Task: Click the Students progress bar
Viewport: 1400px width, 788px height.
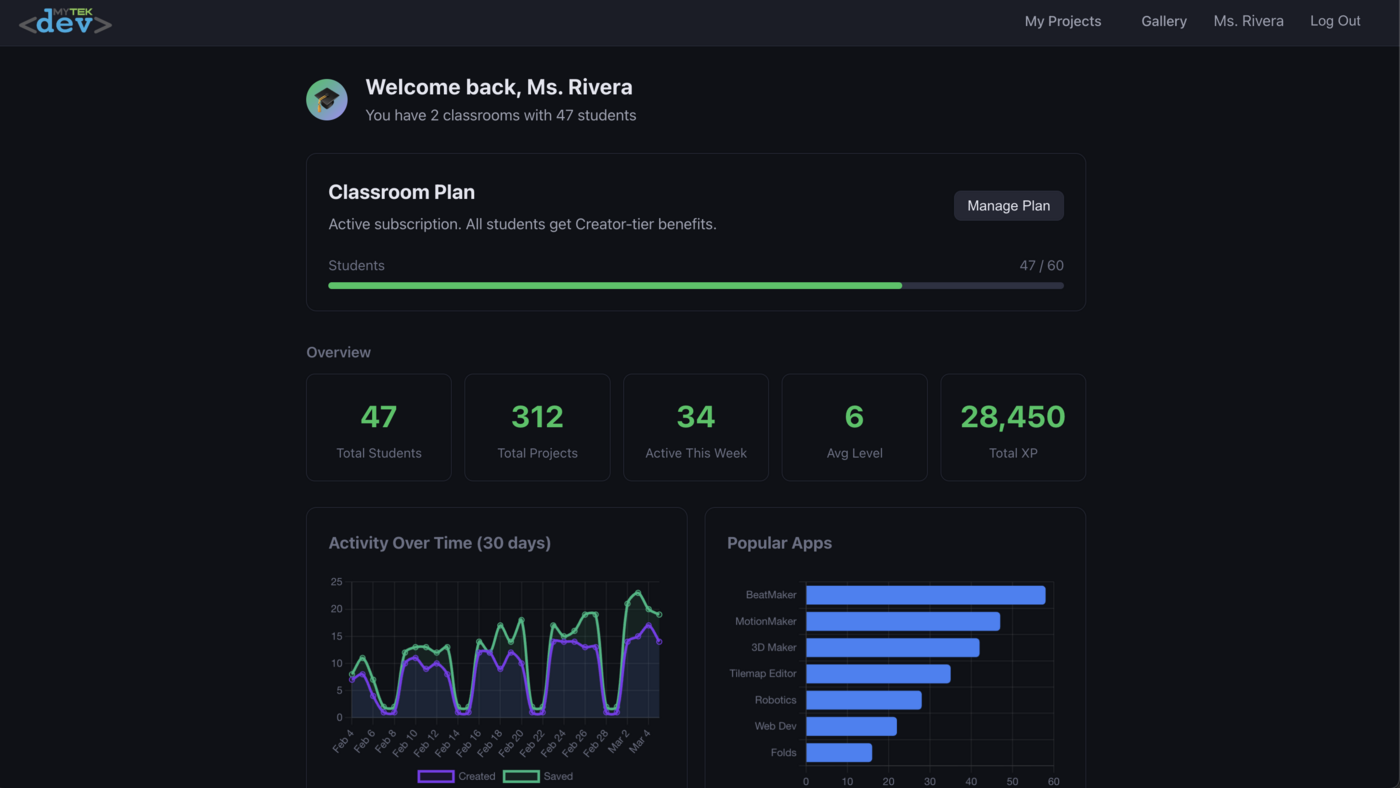Action: point(696,285)
